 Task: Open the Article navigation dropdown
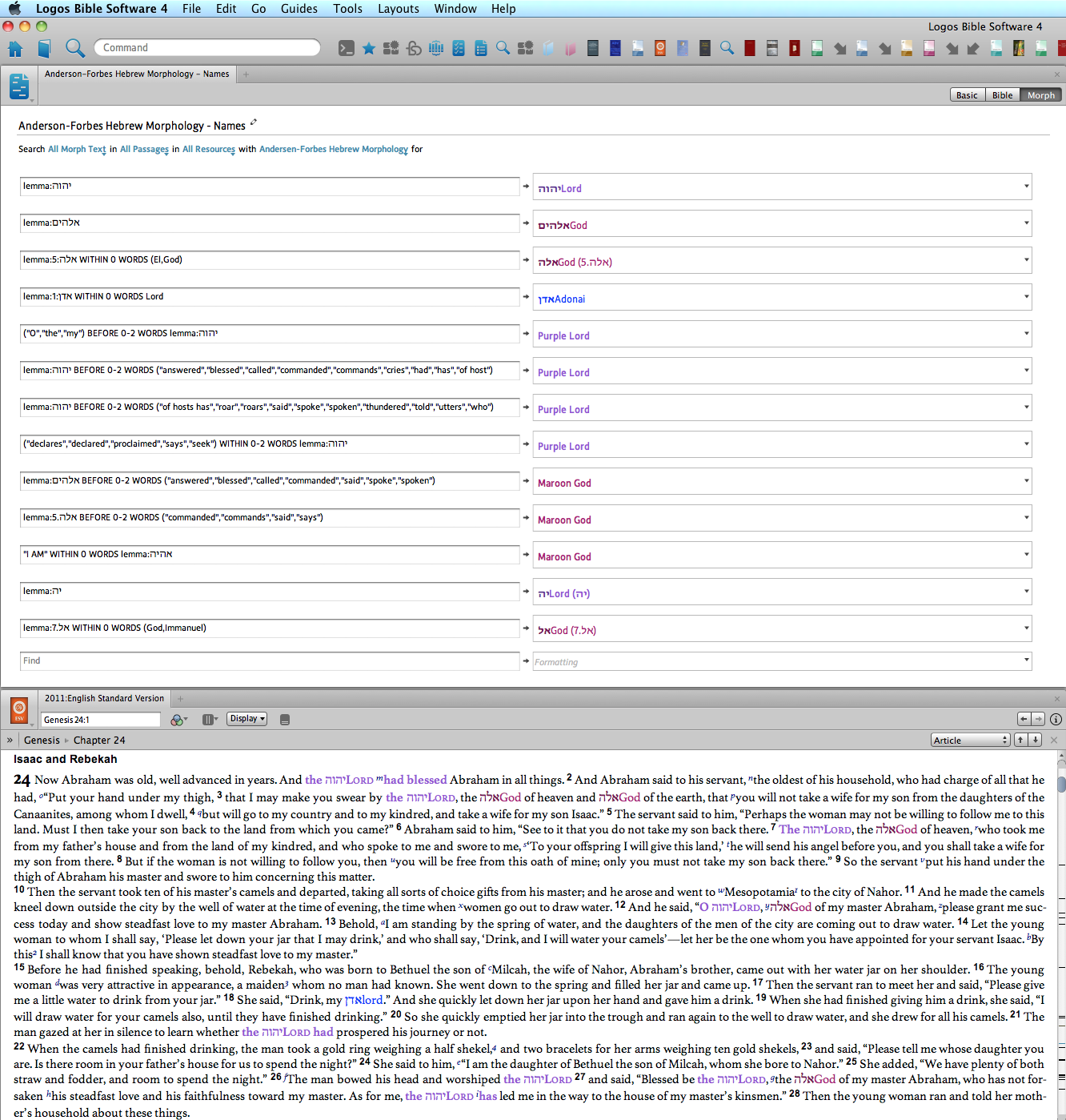pyautogui.click(x=971, y=740)
